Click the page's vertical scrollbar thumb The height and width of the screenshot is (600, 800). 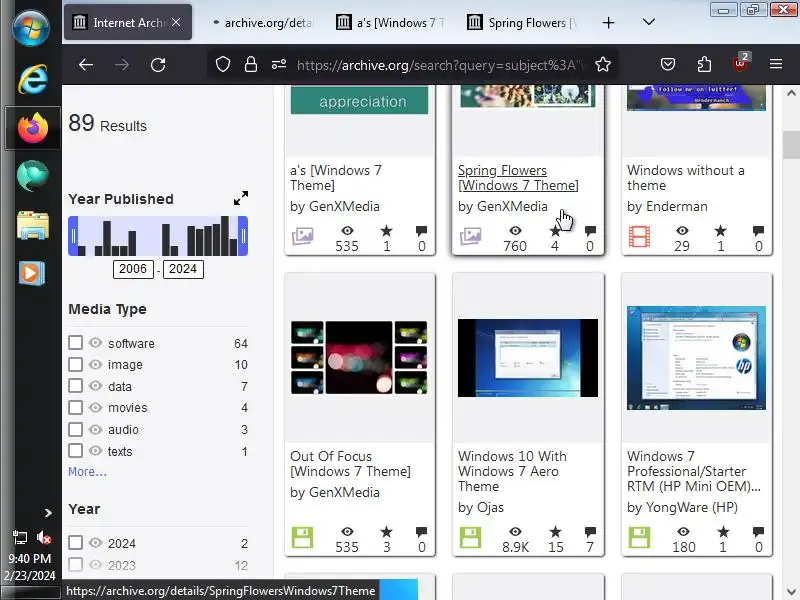tap(791, 145)
